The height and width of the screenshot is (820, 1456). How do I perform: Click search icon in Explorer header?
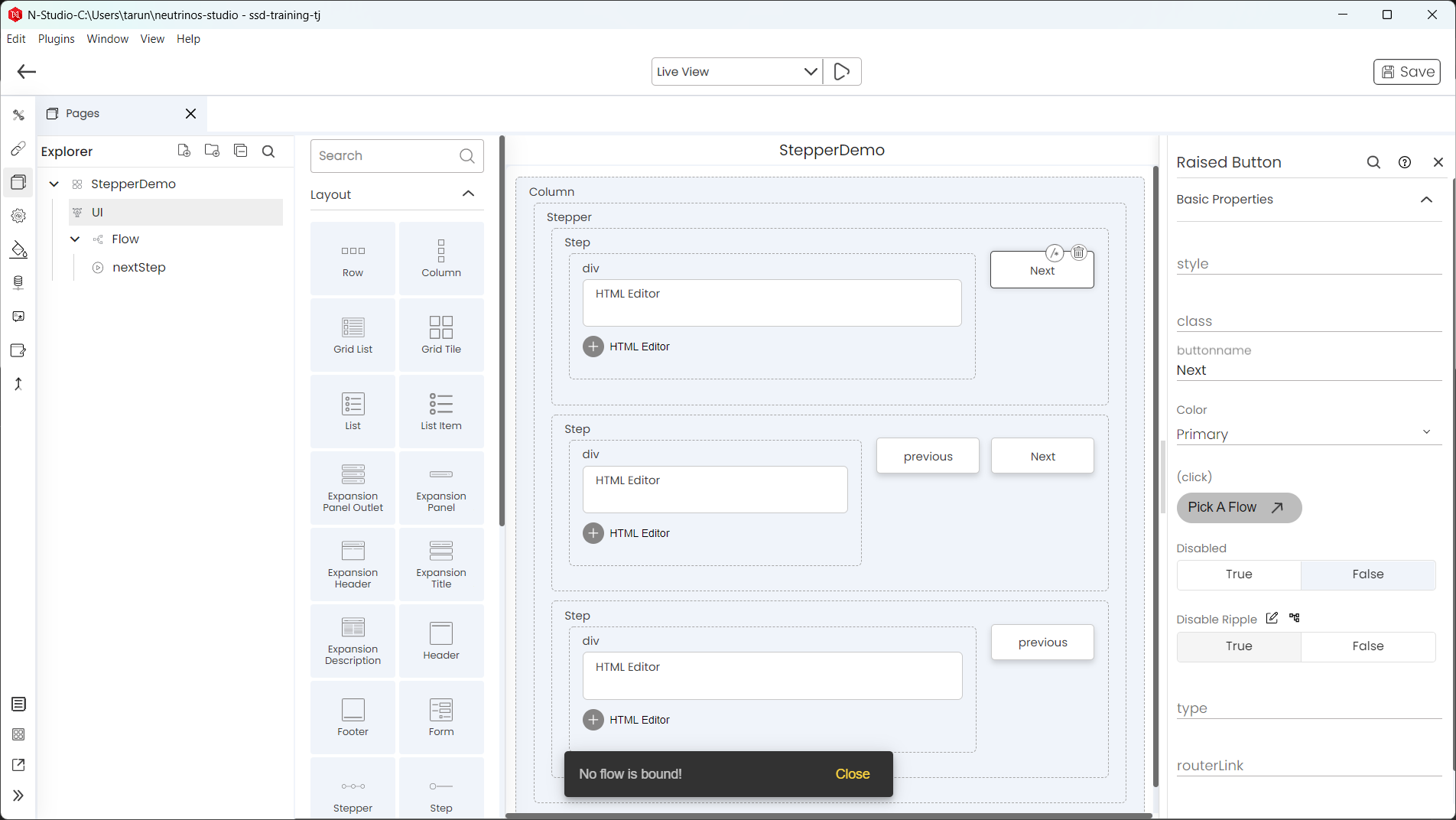[268, 151]
